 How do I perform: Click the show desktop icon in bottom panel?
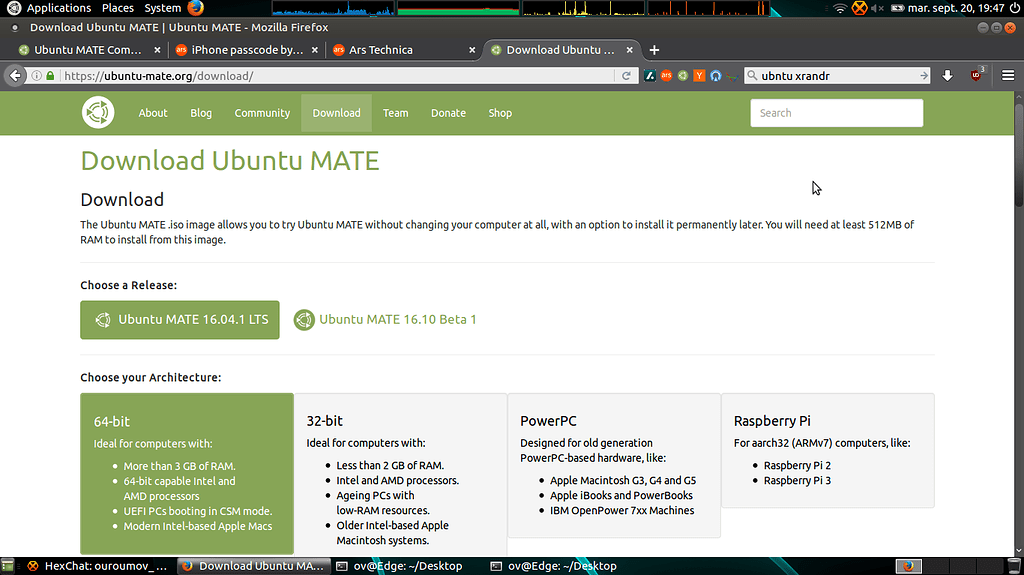pyautogui.click(x=7, y=566)
